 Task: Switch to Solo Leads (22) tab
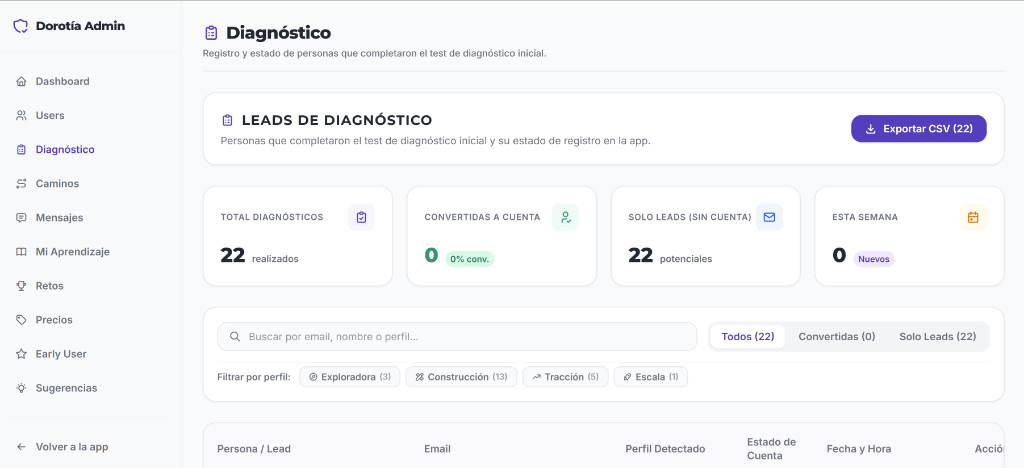tap(938, 337)
